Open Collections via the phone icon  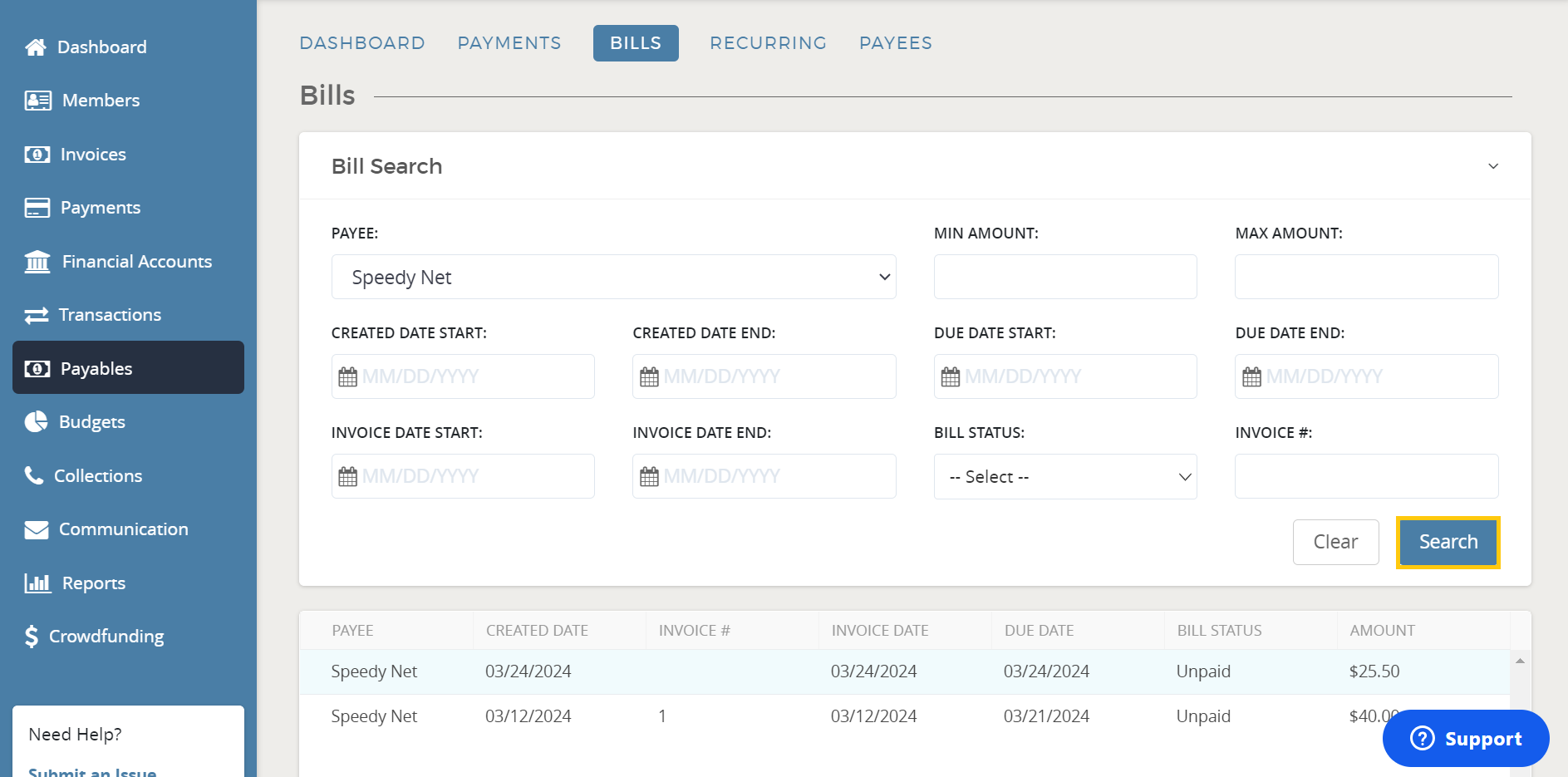pos(34,475)
